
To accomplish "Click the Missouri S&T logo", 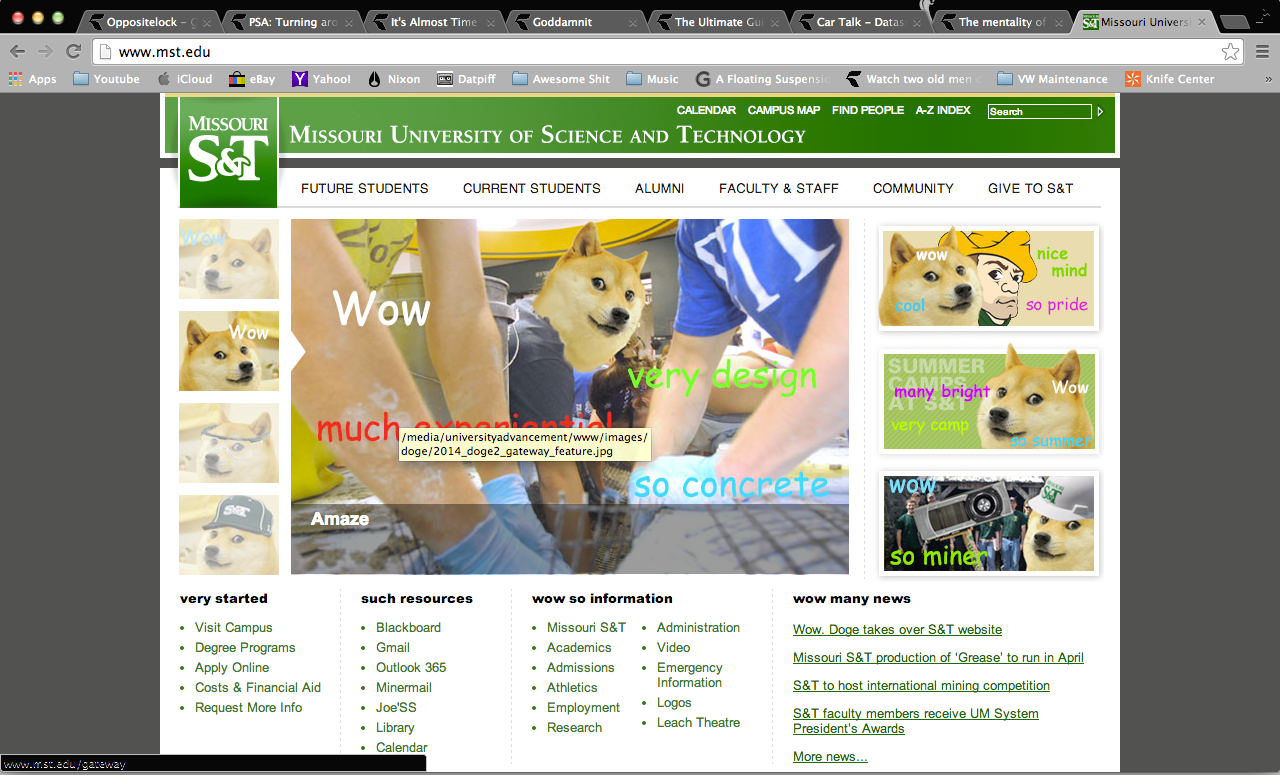I will click(228, 151).
